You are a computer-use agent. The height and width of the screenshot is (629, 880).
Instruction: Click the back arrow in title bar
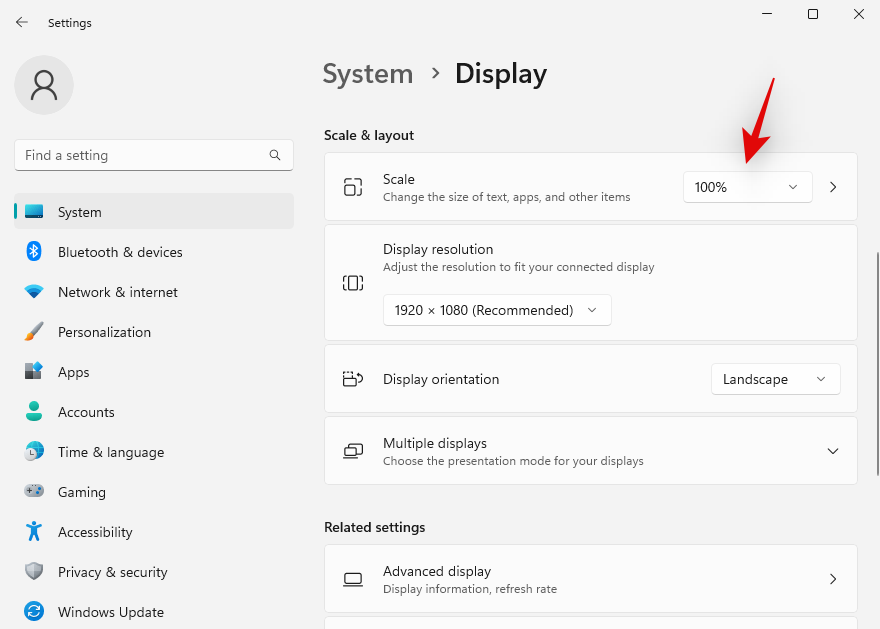click(x=22, y=22)
